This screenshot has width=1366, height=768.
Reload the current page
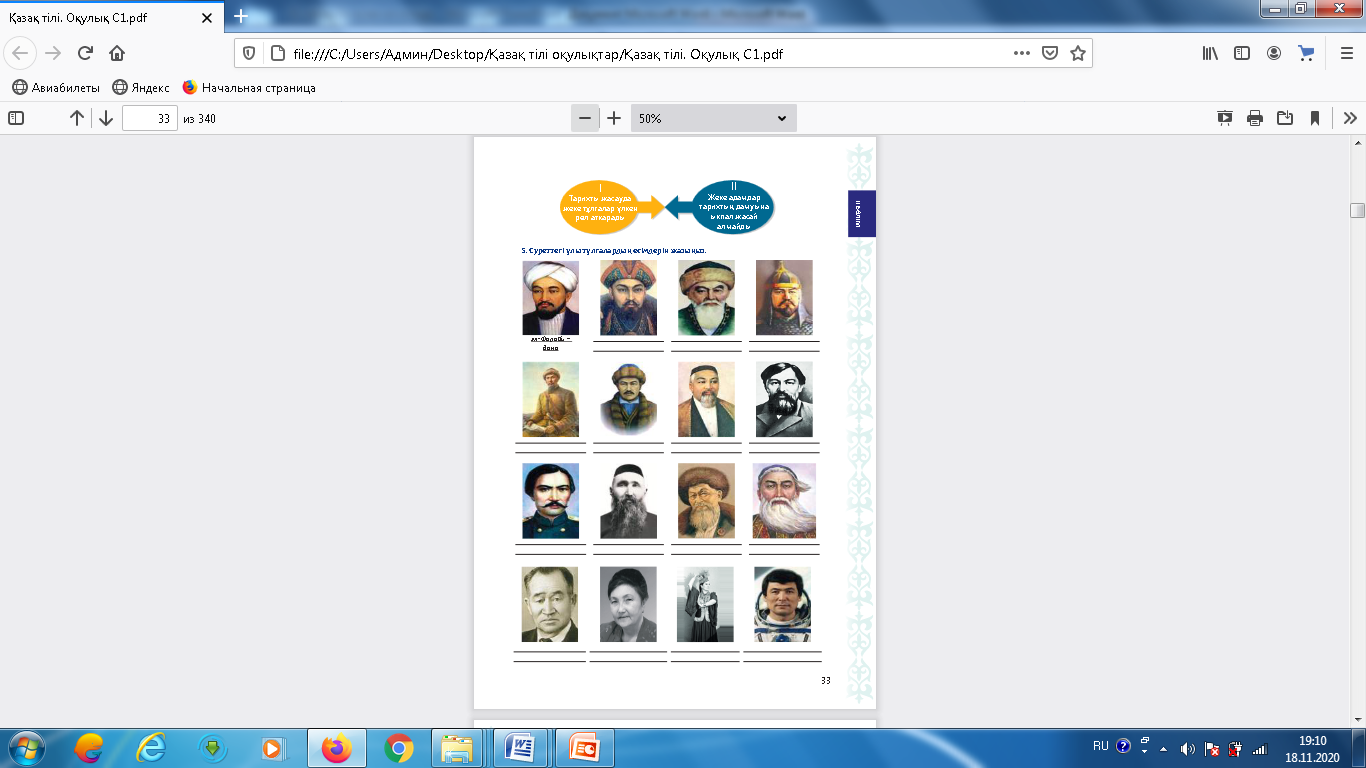[x=85, y=53]
